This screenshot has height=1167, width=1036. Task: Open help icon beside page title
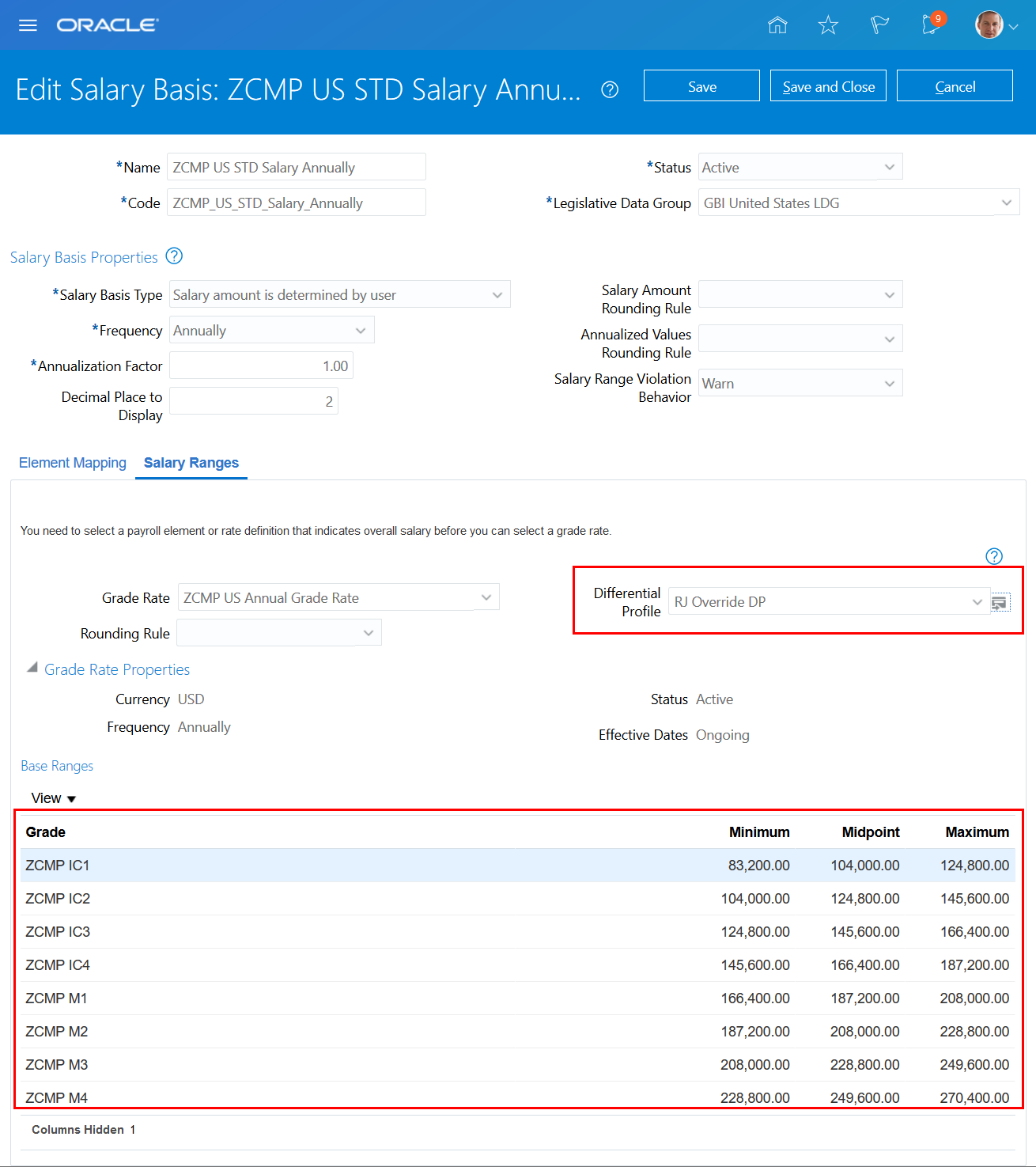coord(610,89)
